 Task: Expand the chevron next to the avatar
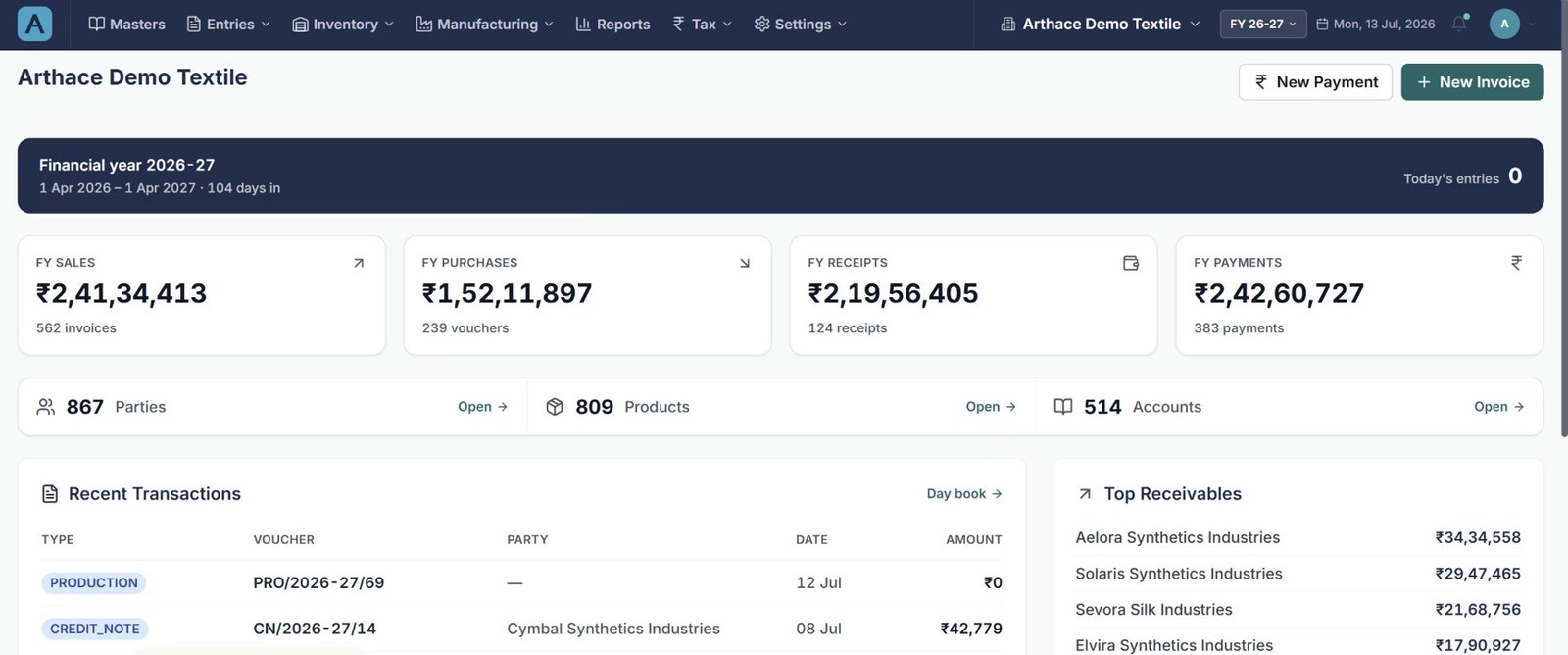[x=1533, y=24]
